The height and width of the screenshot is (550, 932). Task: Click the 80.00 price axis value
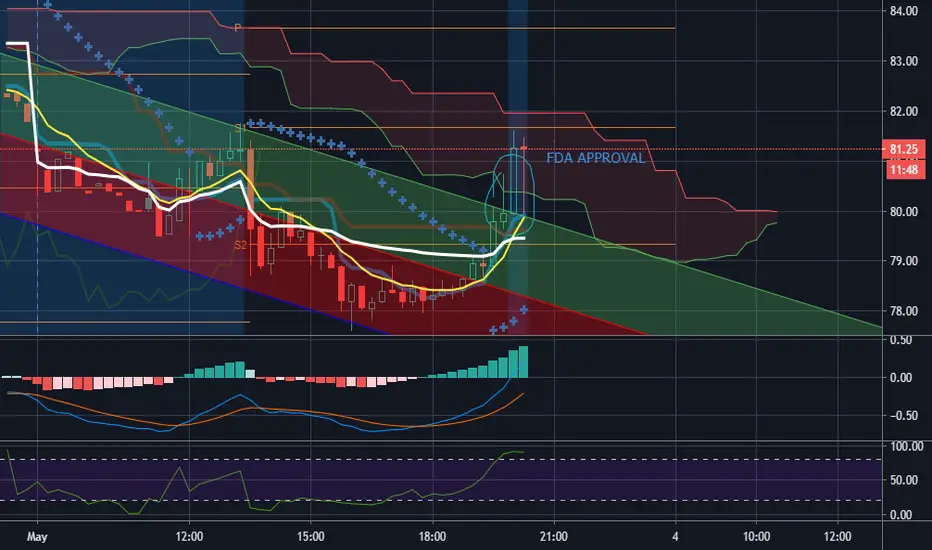[x=903, y=212]
